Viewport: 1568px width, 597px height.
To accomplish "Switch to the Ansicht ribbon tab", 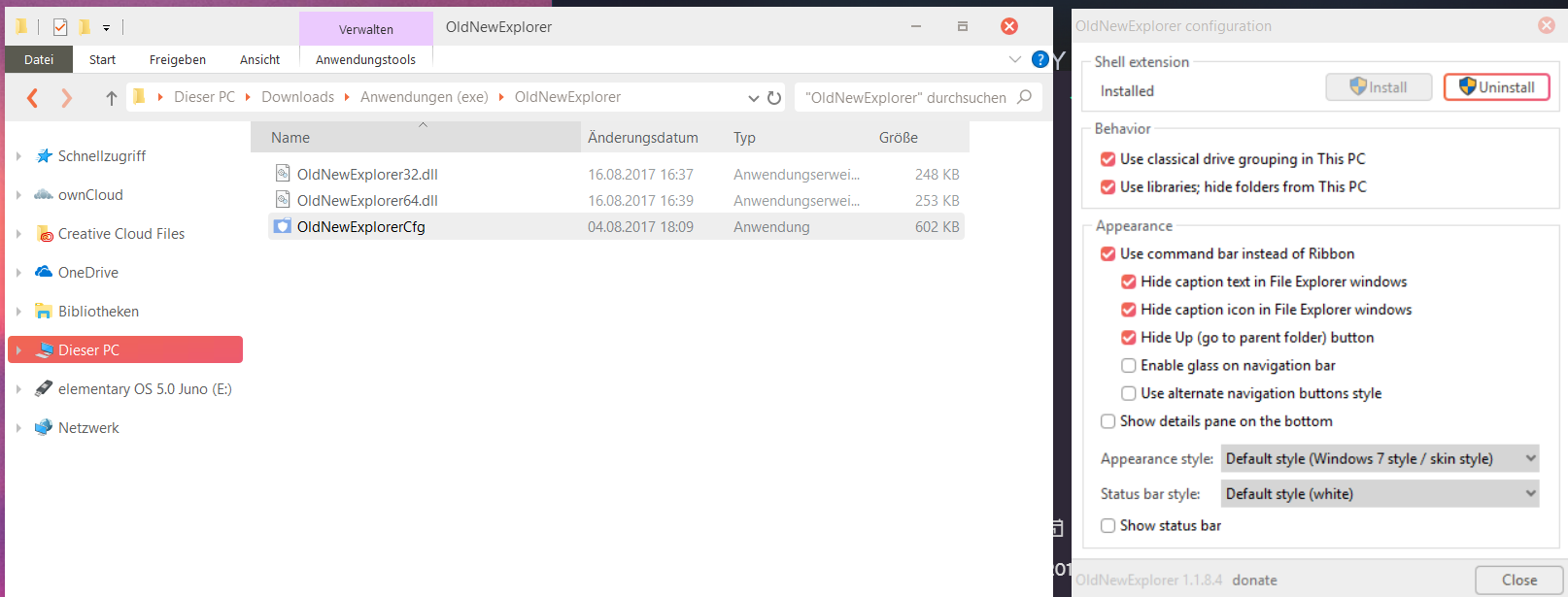I will 259,59.
